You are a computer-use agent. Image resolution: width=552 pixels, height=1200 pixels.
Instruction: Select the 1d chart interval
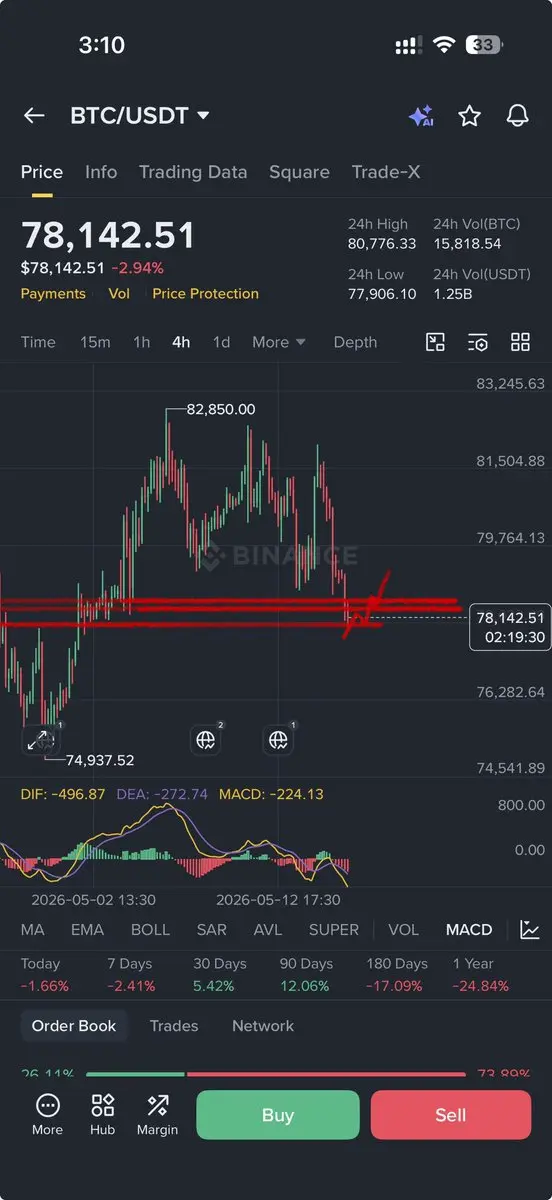tap(221, 342)
